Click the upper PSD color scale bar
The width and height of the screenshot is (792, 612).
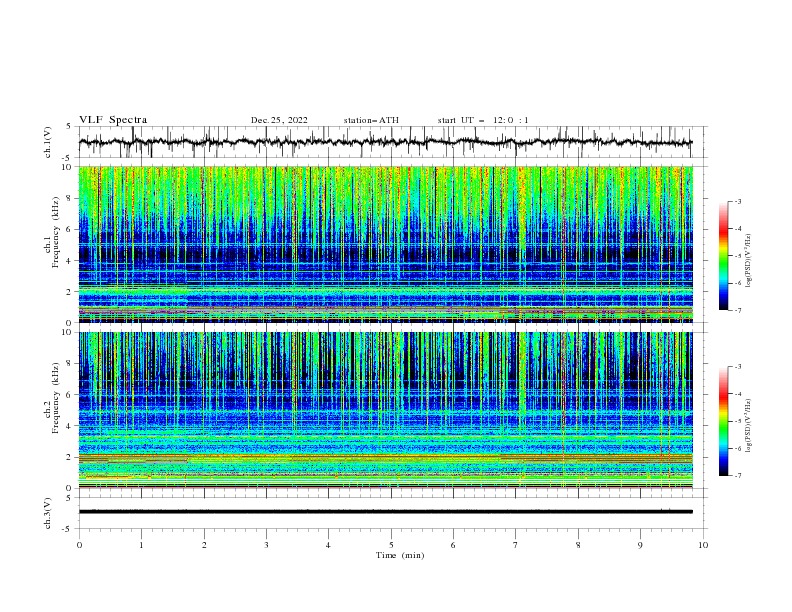click(724, 256)
